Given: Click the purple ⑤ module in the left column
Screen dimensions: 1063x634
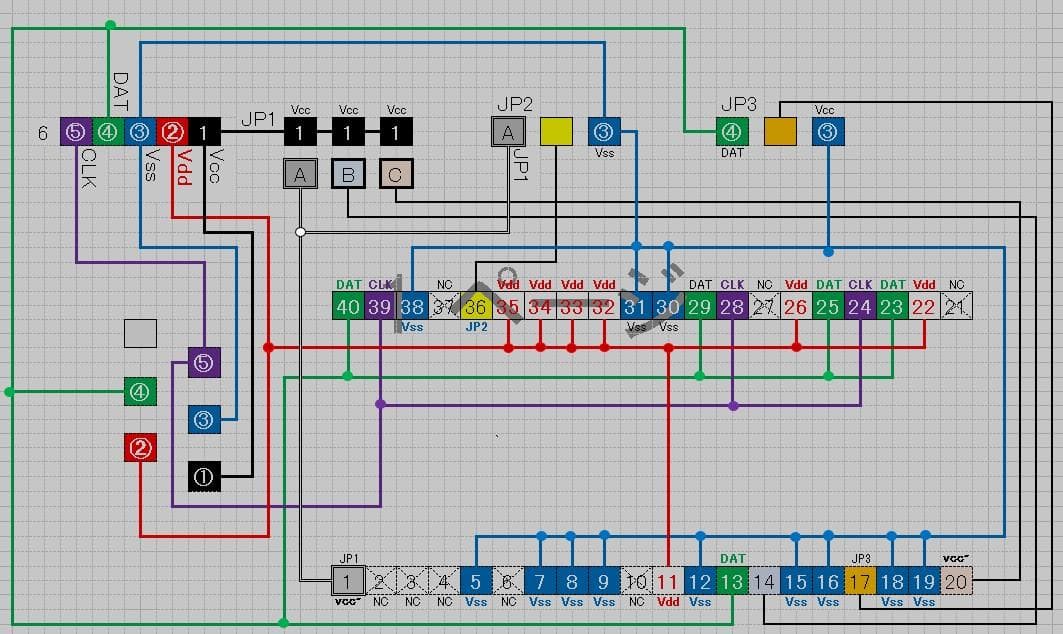Looking at the screenshot, I should click(204, 363).
